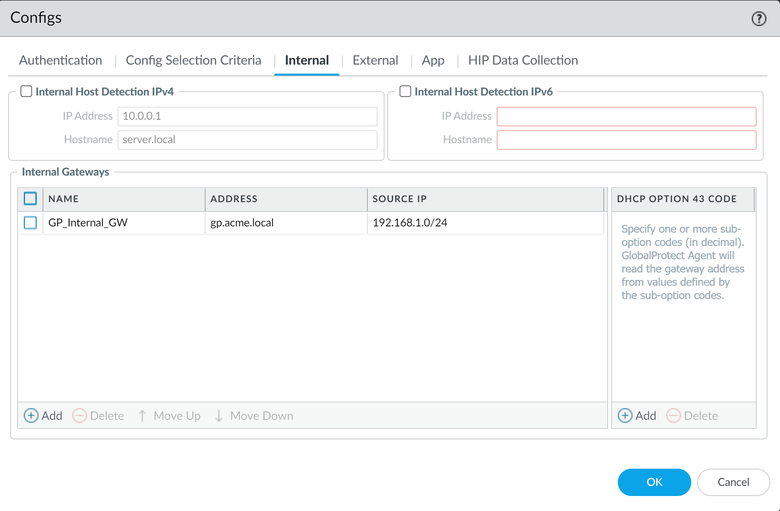The width and height of the screenshot is (780, 511).
Task: Select the GP_Internal_GW row checkbox
Action: 30,223
